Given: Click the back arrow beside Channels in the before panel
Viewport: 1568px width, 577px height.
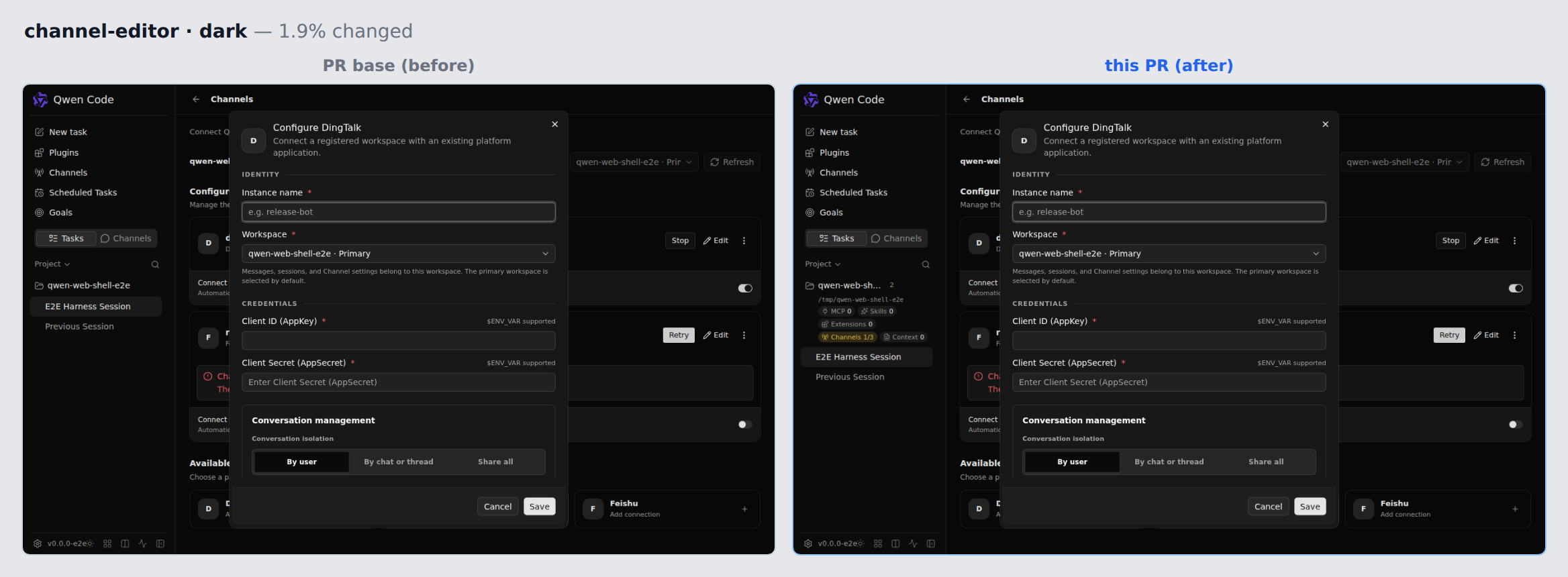Looking at the screenshot, I should (196, 99).
